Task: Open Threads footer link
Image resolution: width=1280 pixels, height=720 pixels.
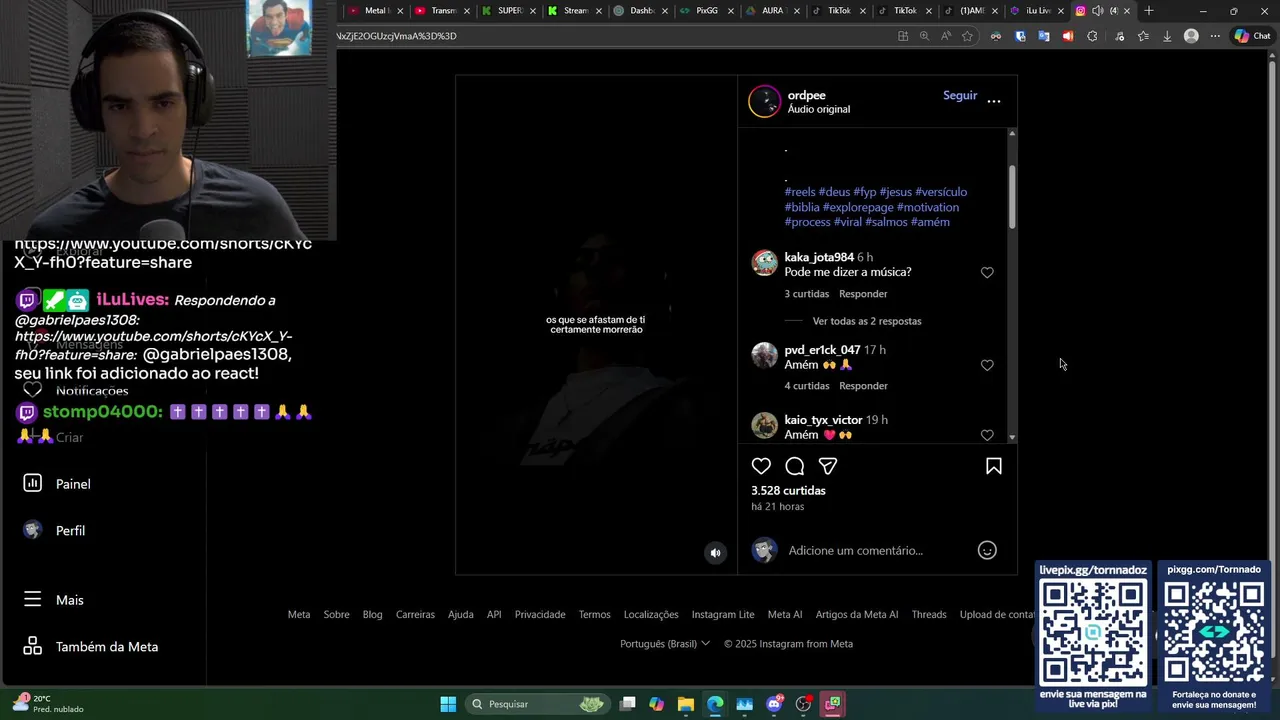Action: pos(929,615)
